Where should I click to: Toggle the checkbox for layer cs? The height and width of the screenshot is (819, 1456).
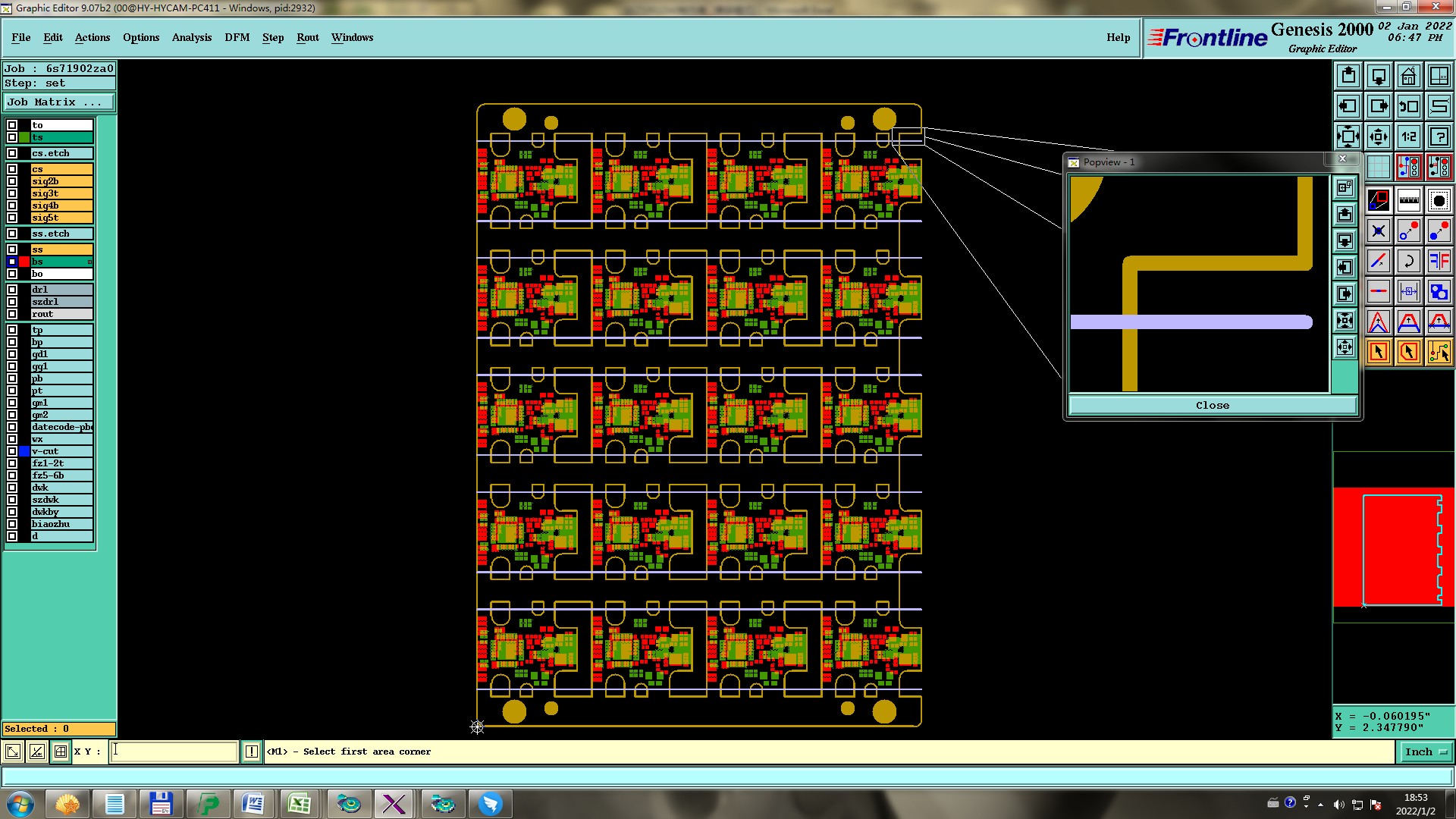12,169
